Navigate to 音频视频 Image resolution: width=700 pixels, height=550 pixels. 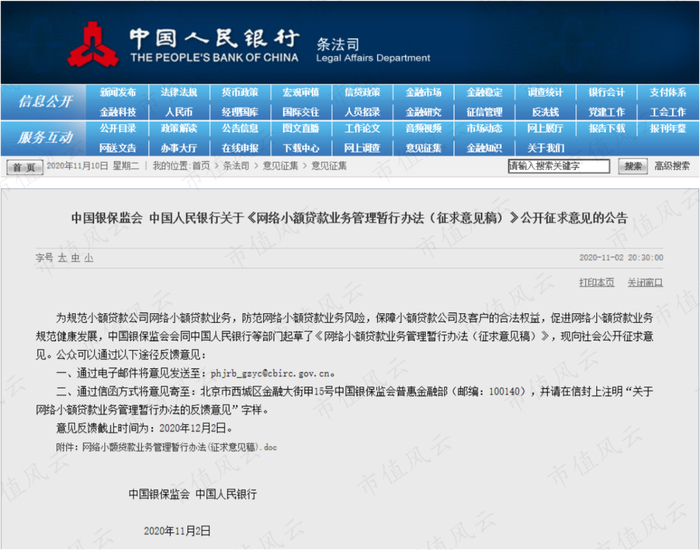click(x=423, y=129)
